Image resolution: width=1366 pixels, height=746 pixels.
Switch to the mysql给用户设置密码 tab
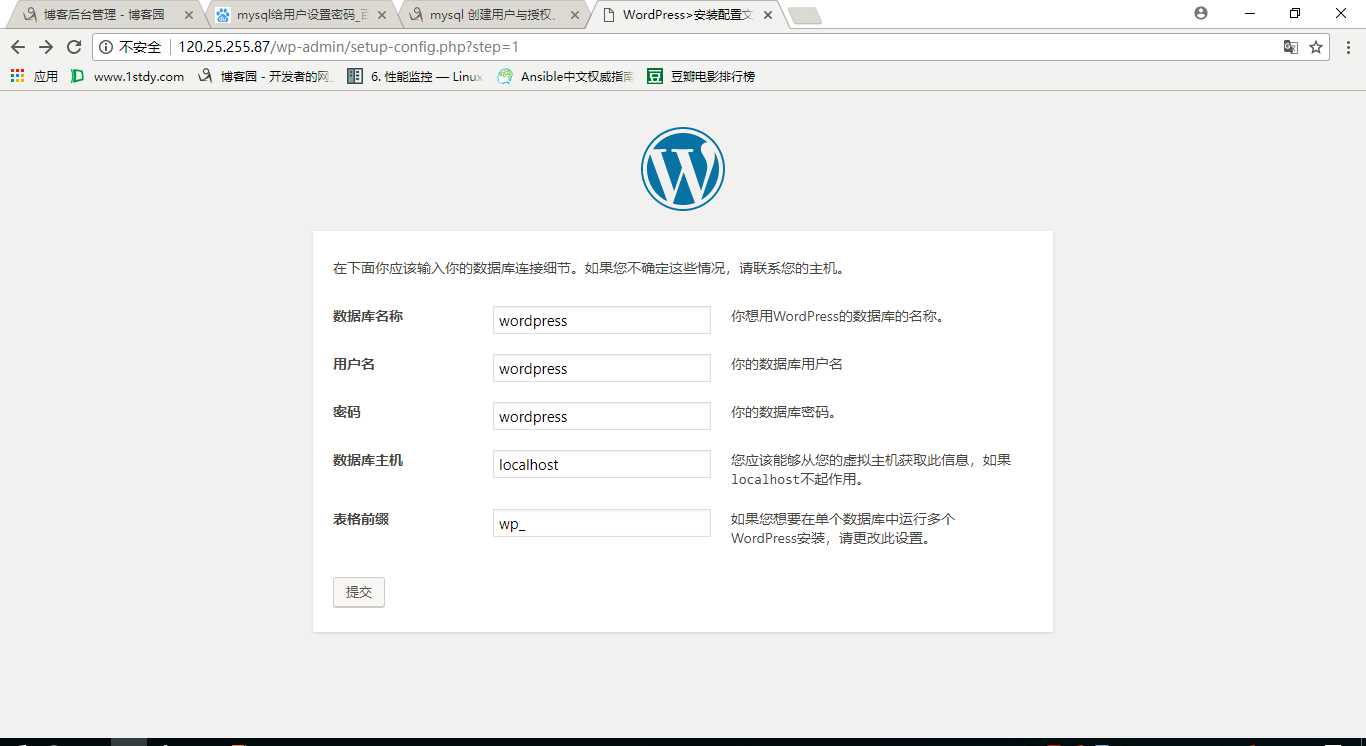pyautogui.click(x=300, y=15)
